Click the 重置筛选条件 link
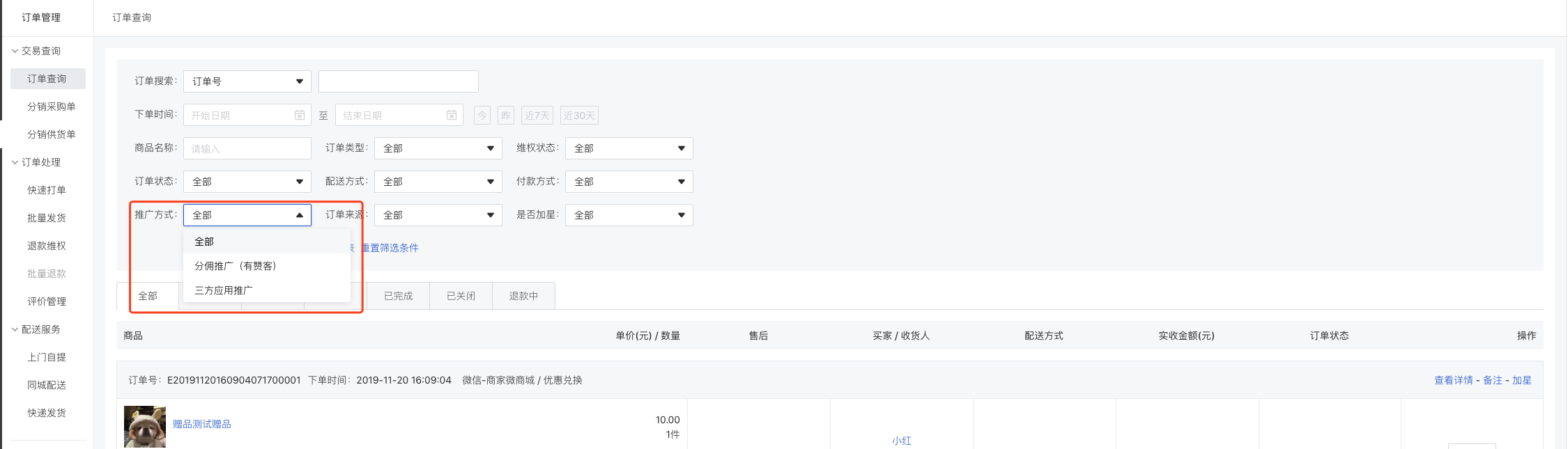This screenshot has height=449, width=1568. [390, 248]
